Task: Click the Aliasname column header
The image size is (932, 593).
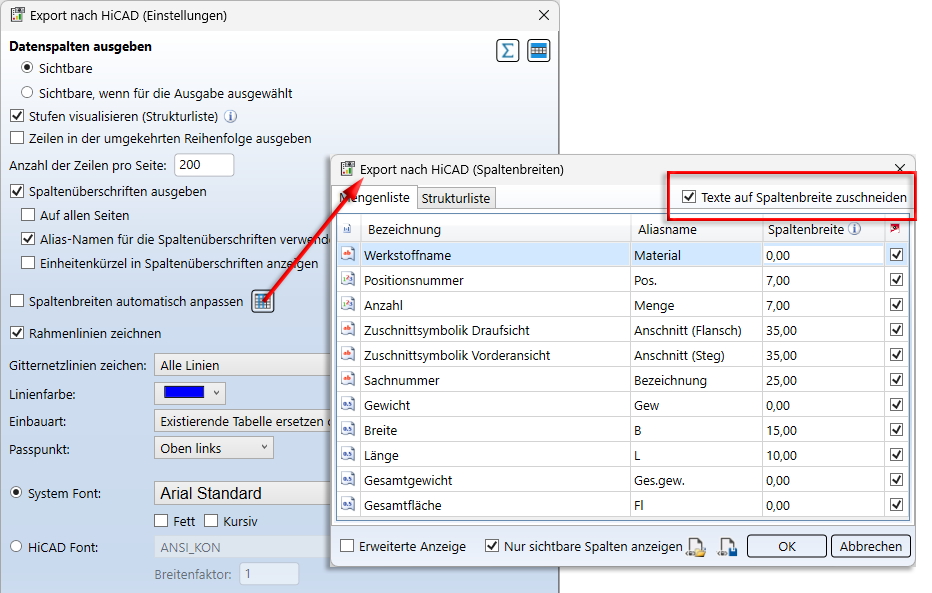Action: pos(697,229)
